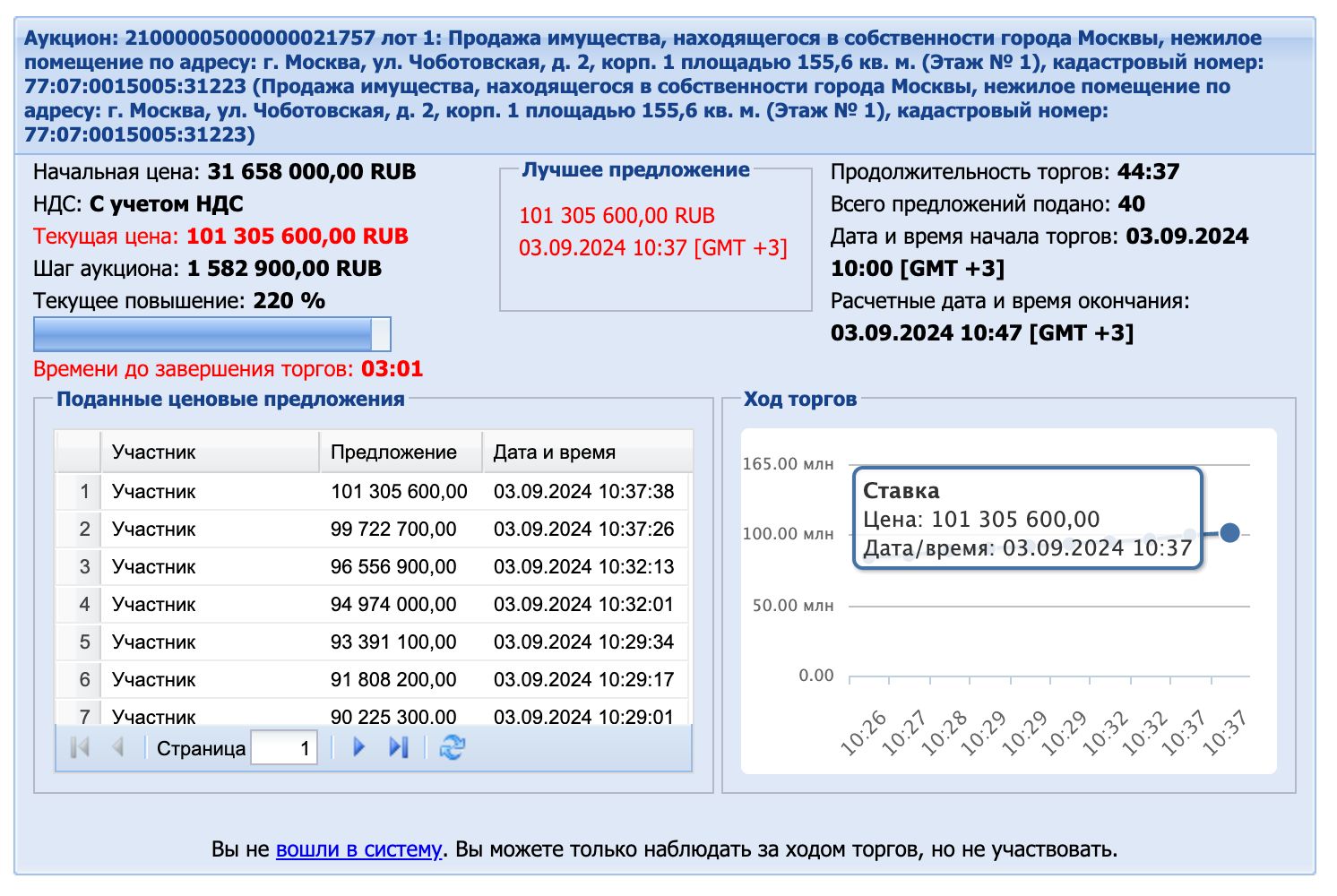Viewport: 1337px width, 896px height.
Task: Click timestamp 03.09.2024 10:29:17
Action: pyautogui.click(x=583, y=679)
